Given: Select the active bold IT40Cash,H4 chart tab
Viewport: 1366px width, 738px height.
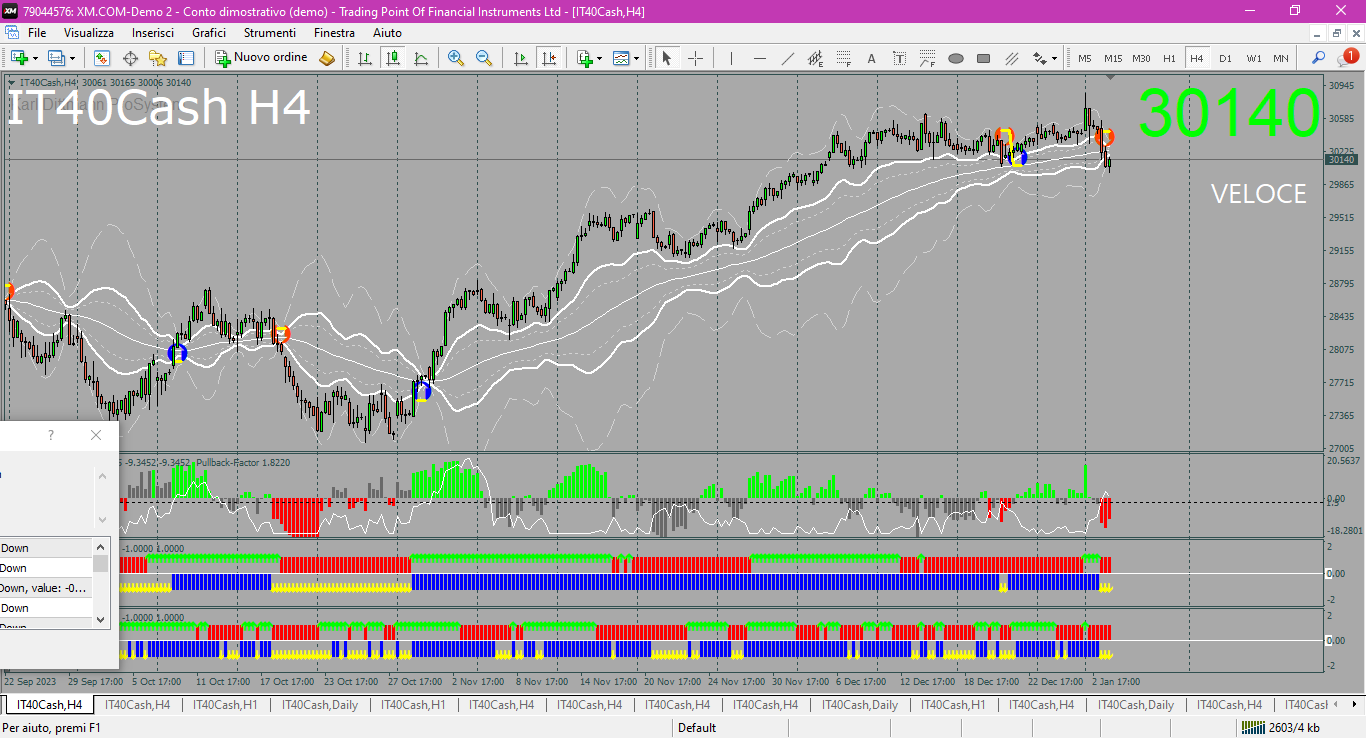Looking at the screenshot, I should pos(49,705).
